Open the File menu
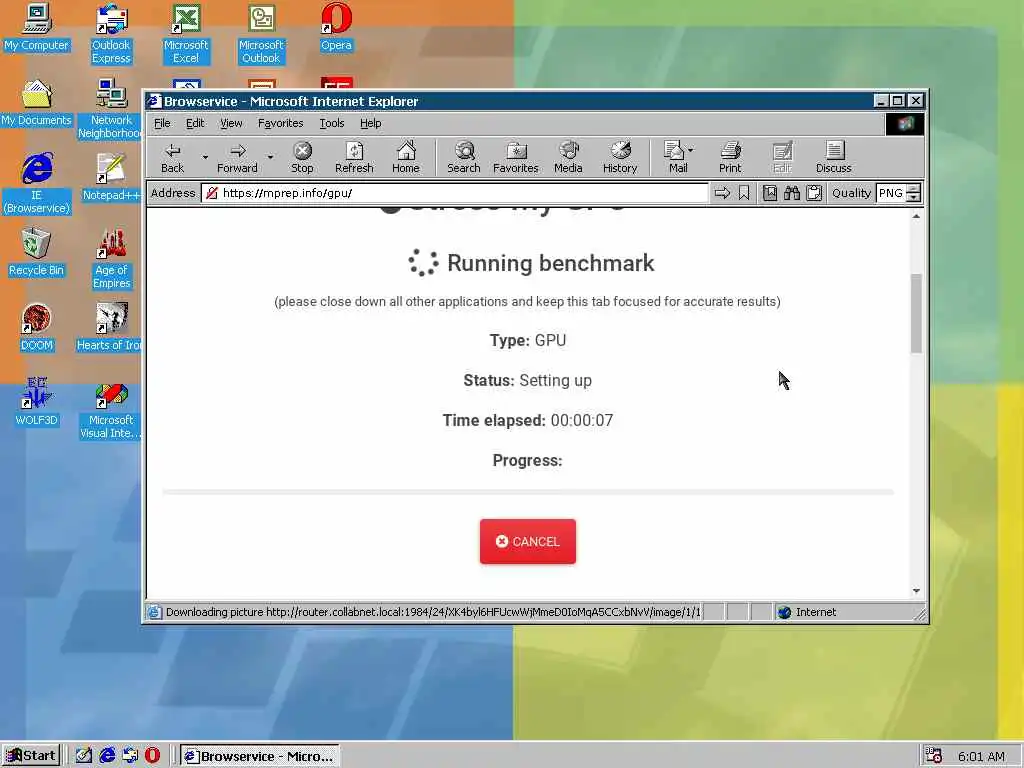This screenshot has width=1024, height=768. tap(162, 123)
